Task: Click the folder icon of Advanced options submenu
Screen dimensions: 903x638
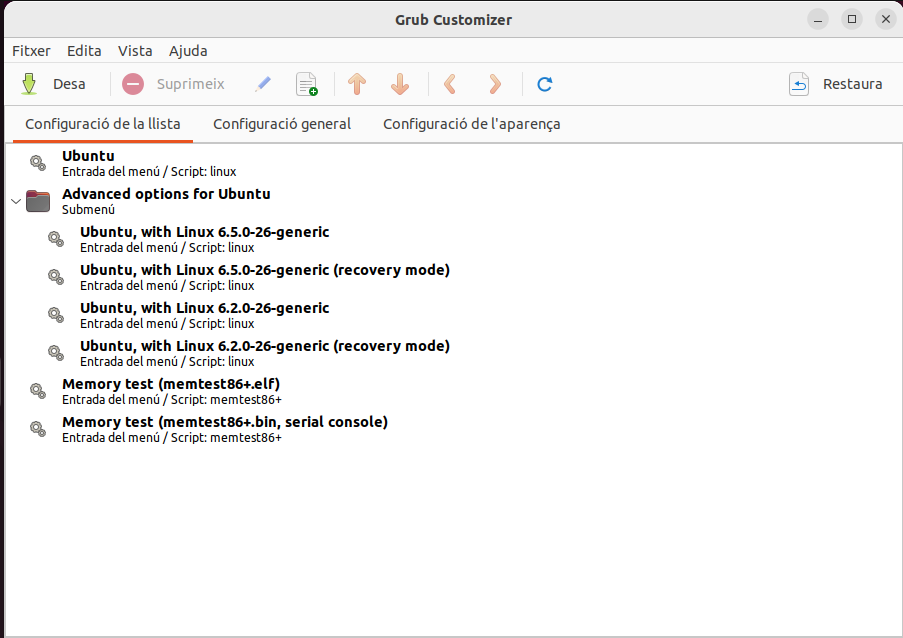Action: coord(38,201)
